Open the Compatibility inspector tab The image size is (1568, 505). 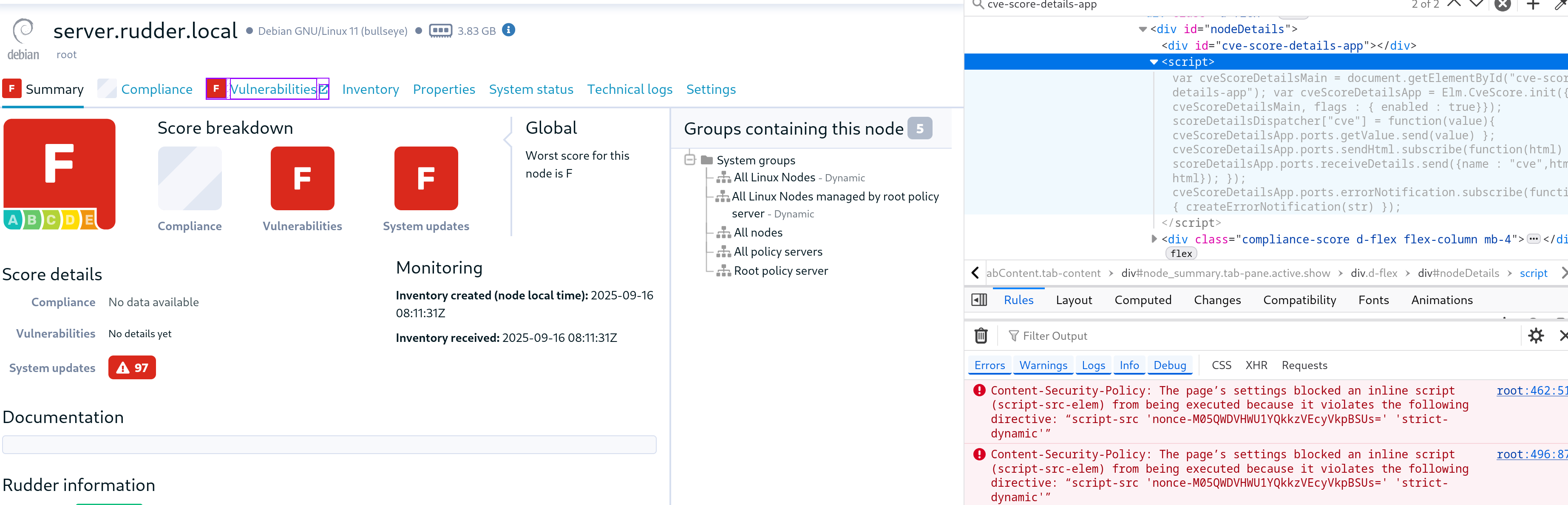(1299, 300)
